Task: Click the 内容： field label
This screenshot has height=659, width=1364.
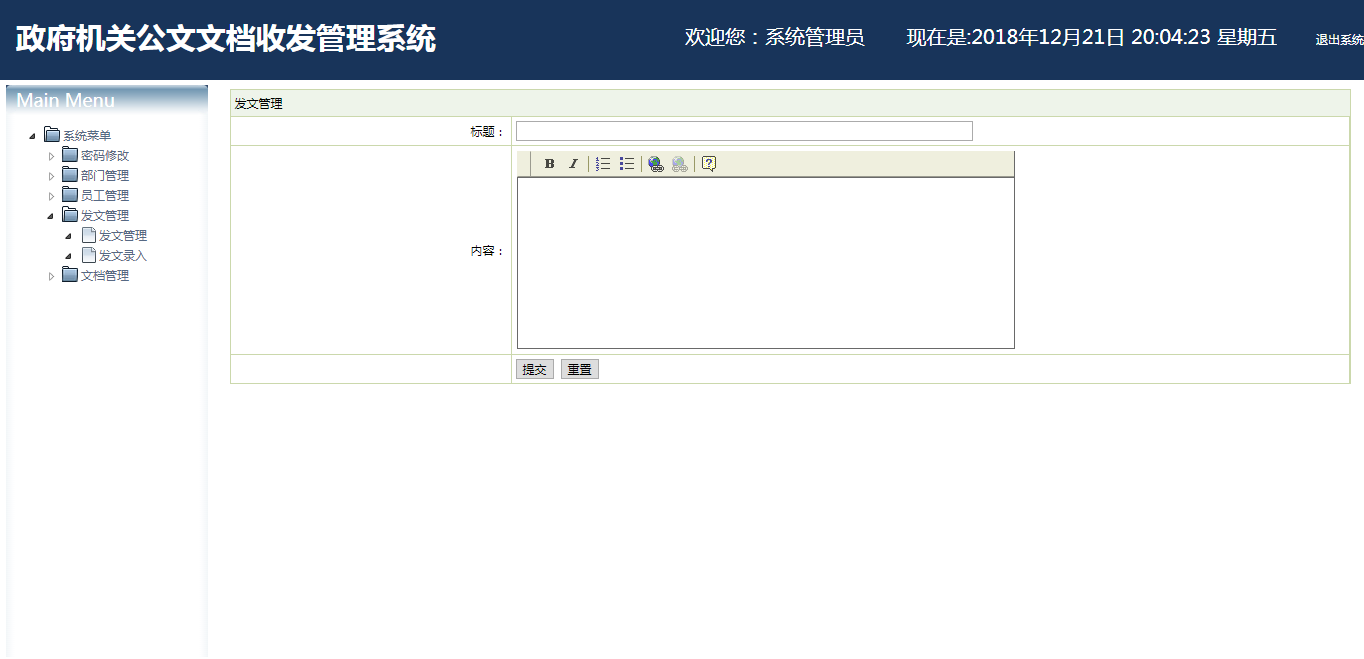Action: 488,251
